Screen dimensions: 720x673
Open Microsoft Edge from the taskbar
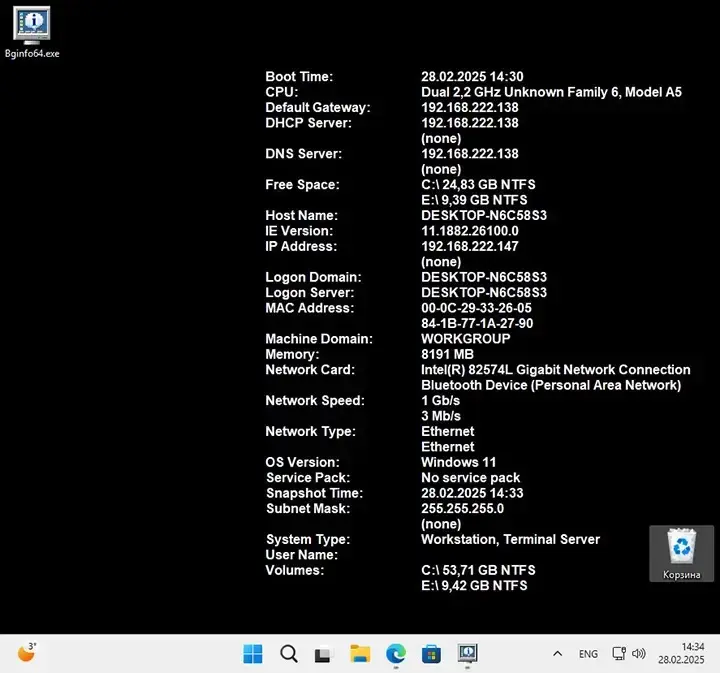(x=396, y=654)
